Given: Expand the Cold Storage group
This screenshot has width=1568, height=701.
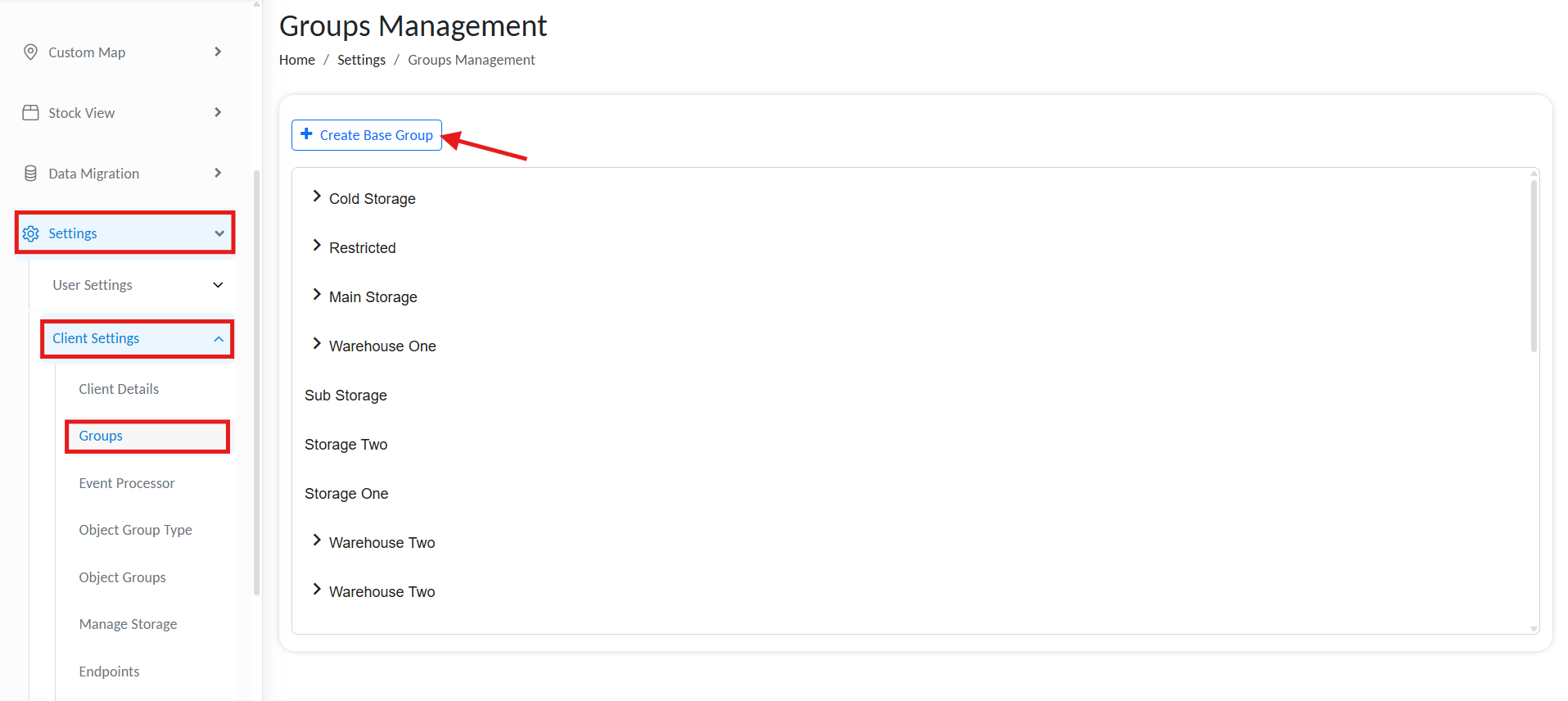Looking at the screenshot, I should 317,197.
